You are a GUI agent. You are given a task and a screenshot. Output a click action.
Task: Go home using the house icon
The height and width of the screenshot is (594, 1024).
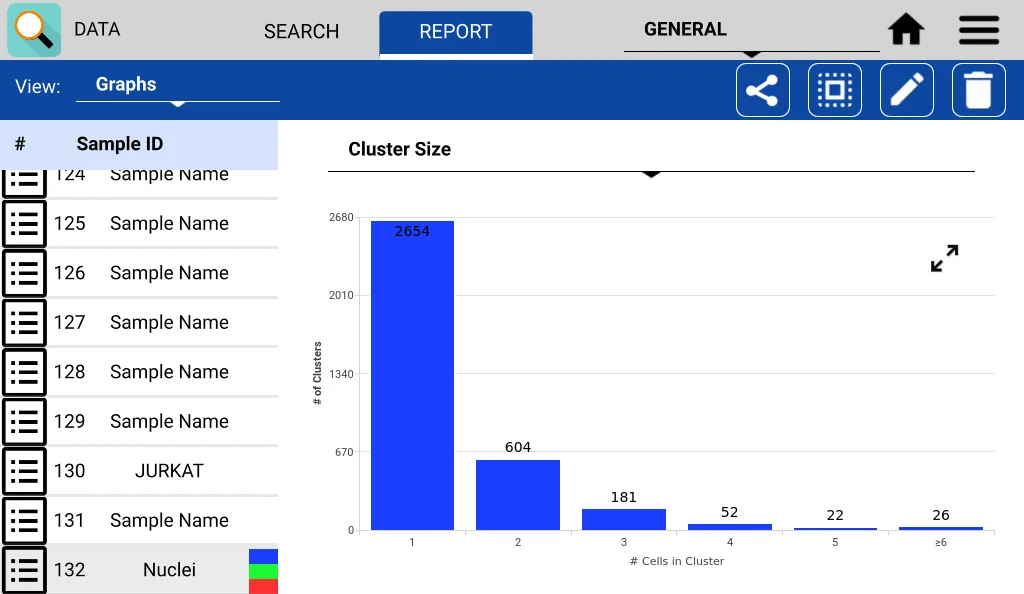[x=905, y=29]
